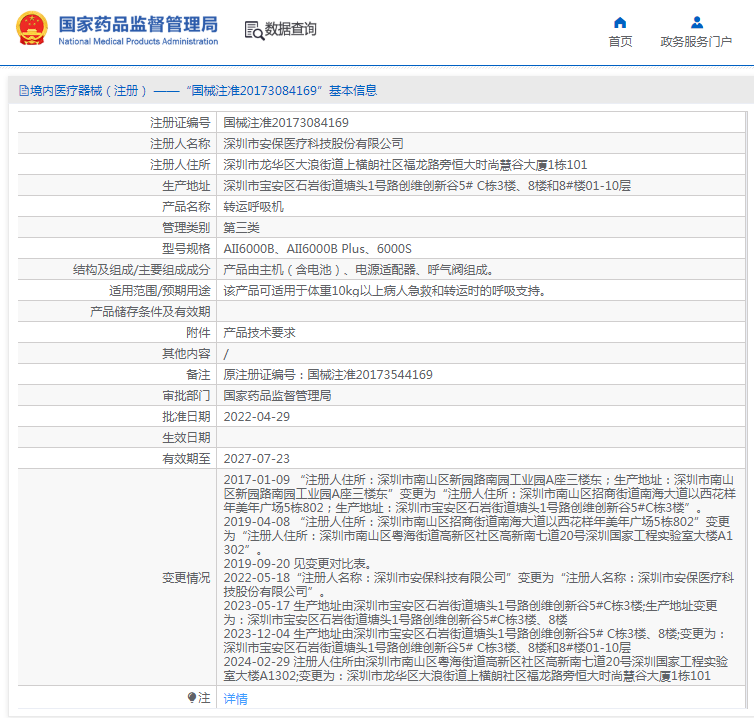Click the 境内医疗器械（注册）breadcrumb heading
The width and height of the screenshot is (754, 718).
click(x=90, y=91)
